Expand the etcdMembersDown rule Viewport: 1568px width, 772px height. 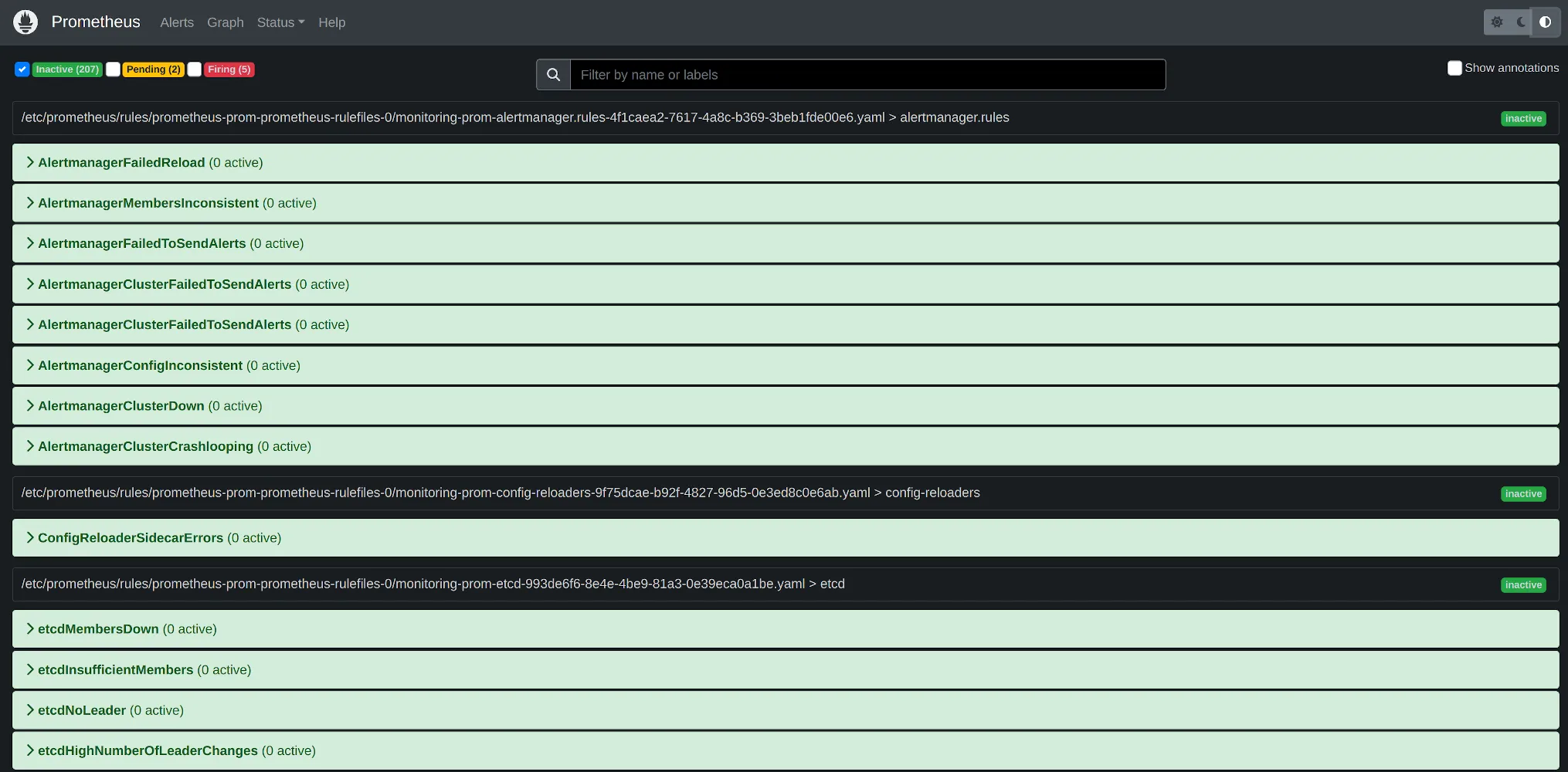98,628
